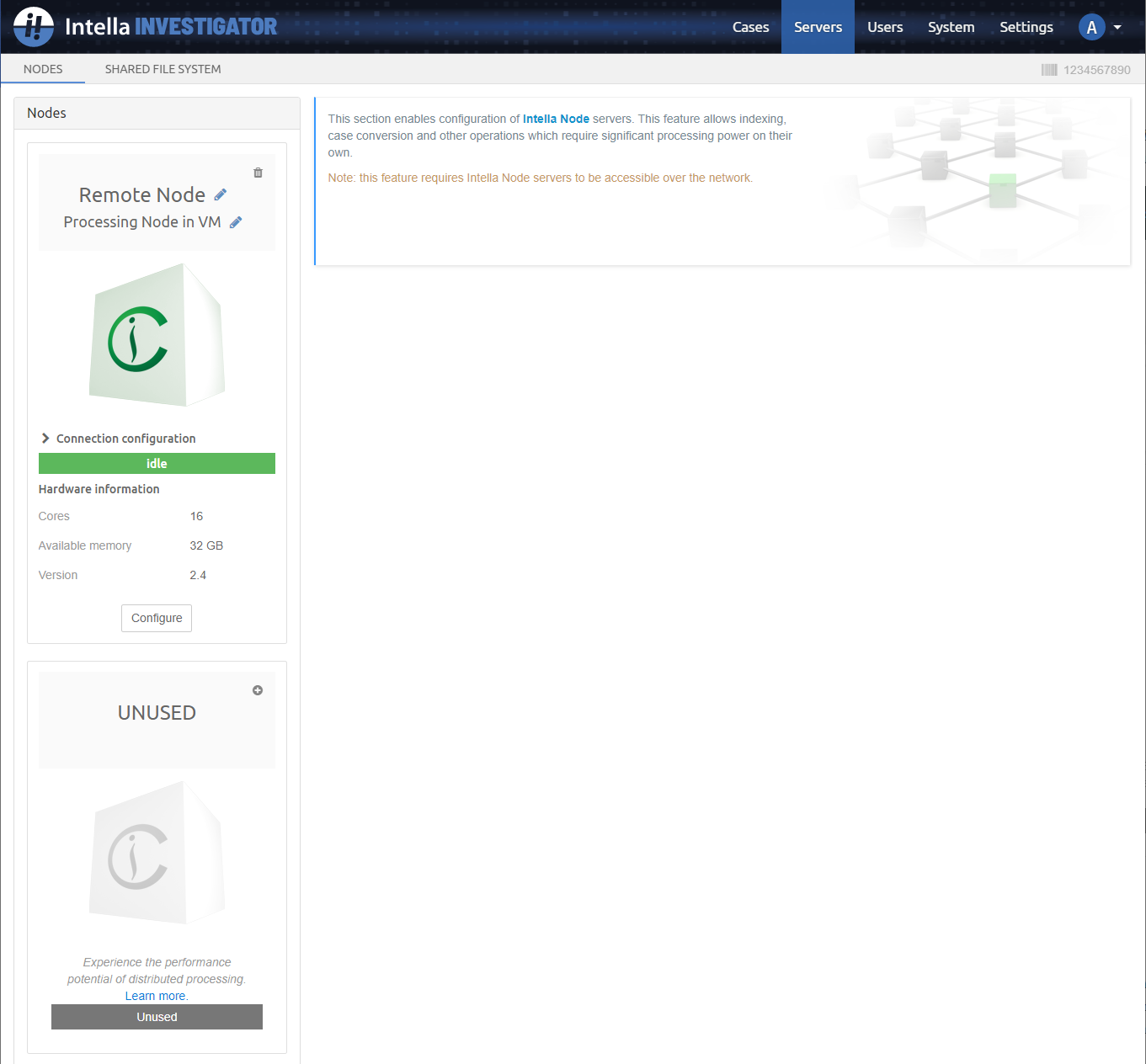
Task: Click the Intella Node link in description
Action: (556, 119)
